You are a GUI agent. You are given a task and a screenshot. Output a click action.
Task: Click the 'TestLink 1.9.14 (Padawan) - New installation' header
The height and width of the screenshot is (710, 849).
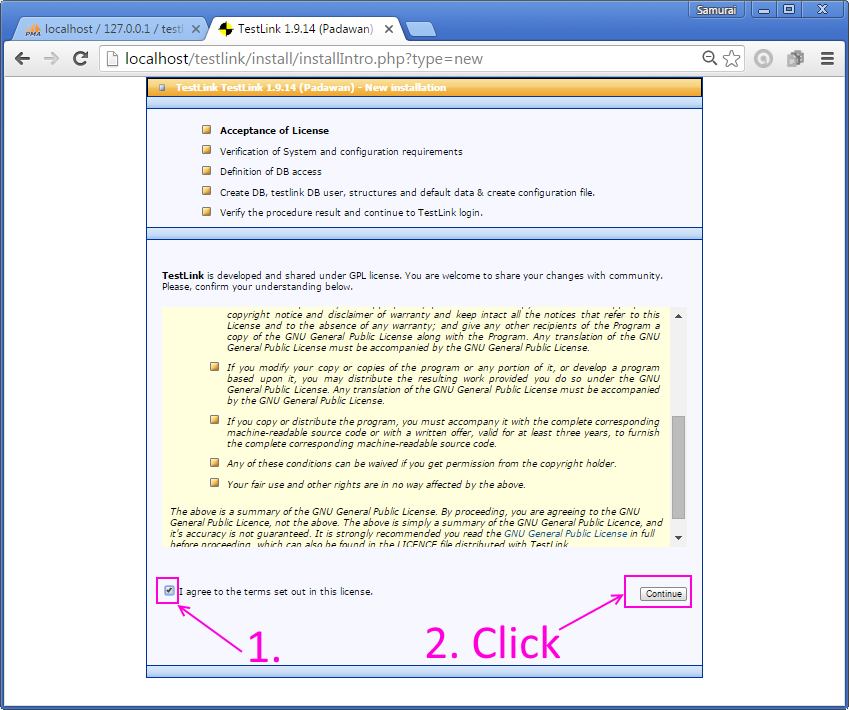(x=311, y=88)
